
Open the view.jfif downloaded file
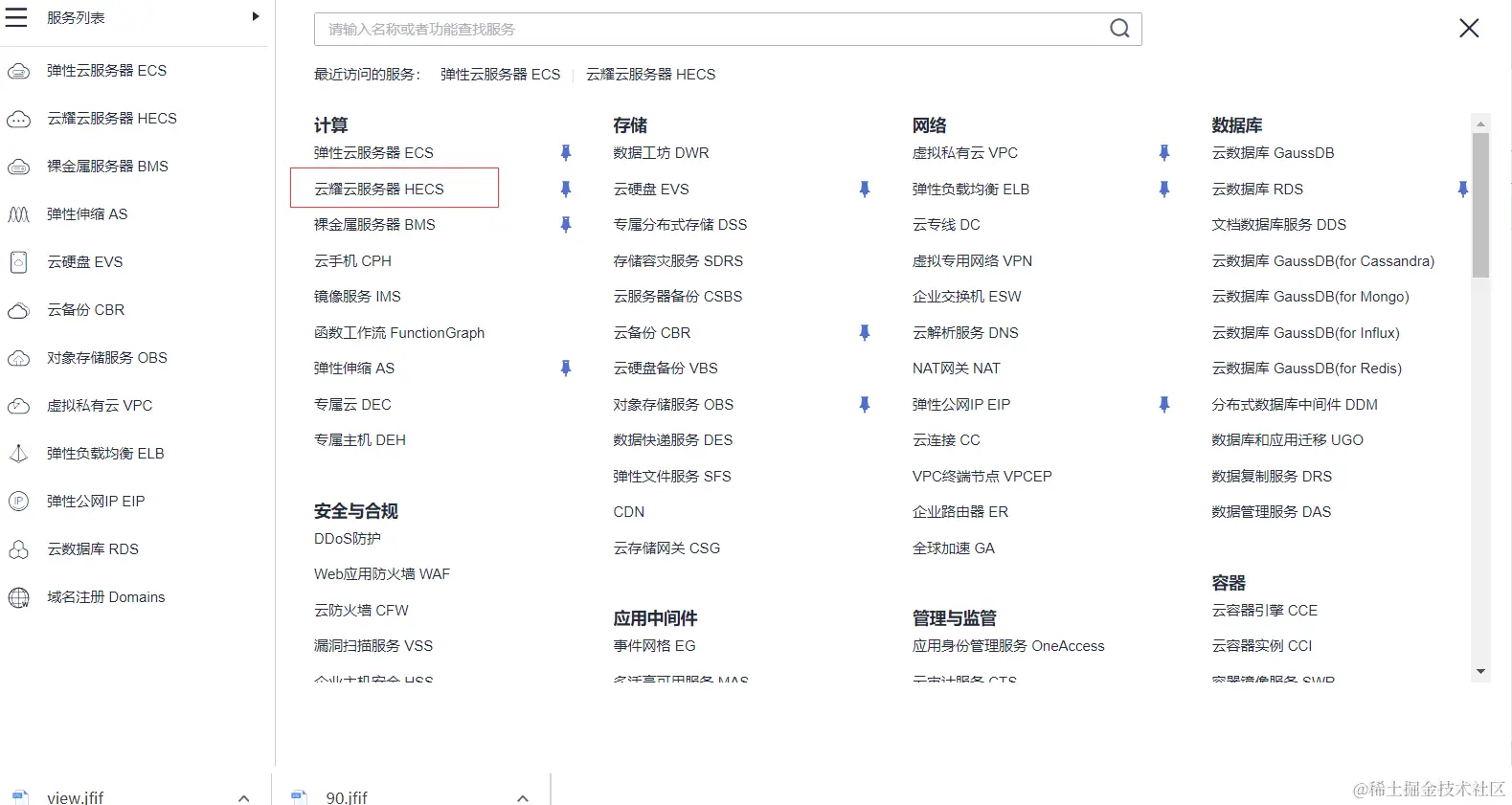(x=76, y=798)
